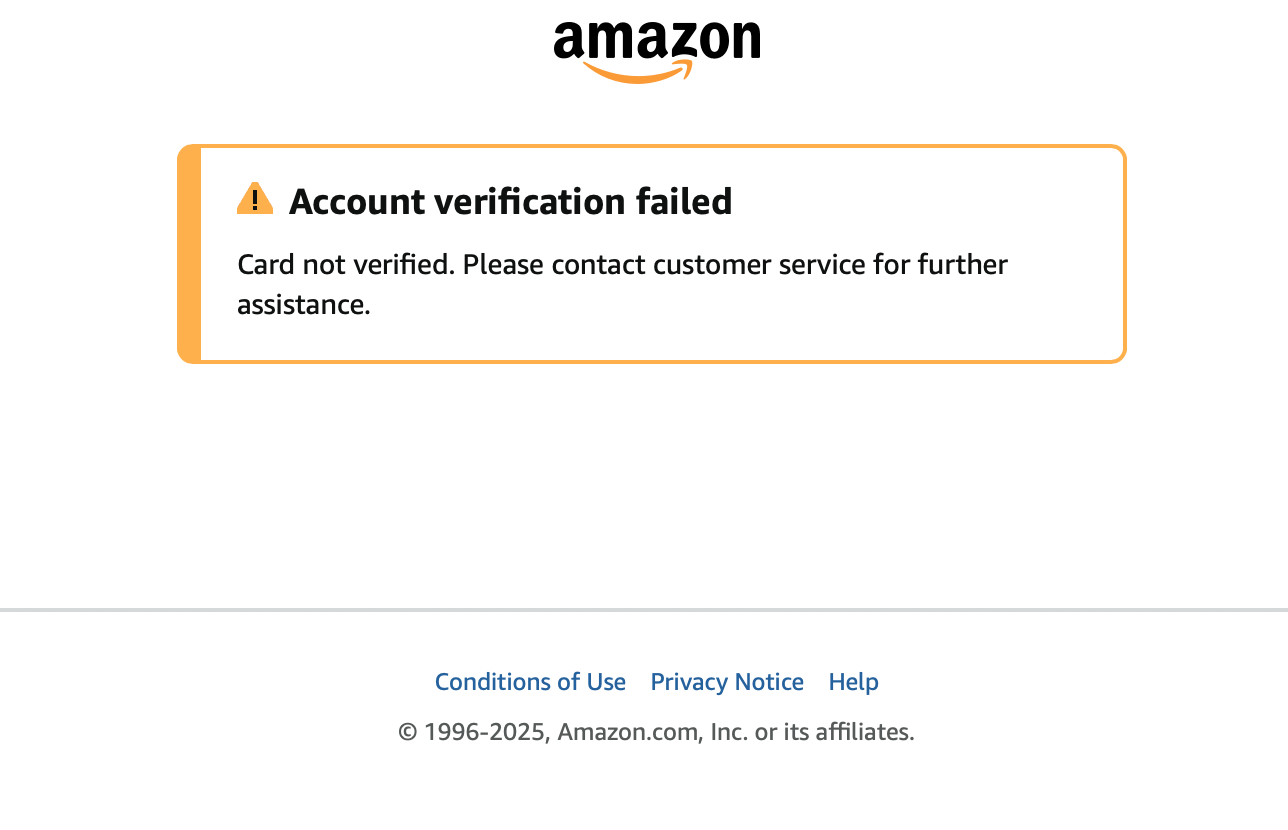The image size is (1288, 830).
Task: Click the warning triangle icon
Action: click(255, 199)
